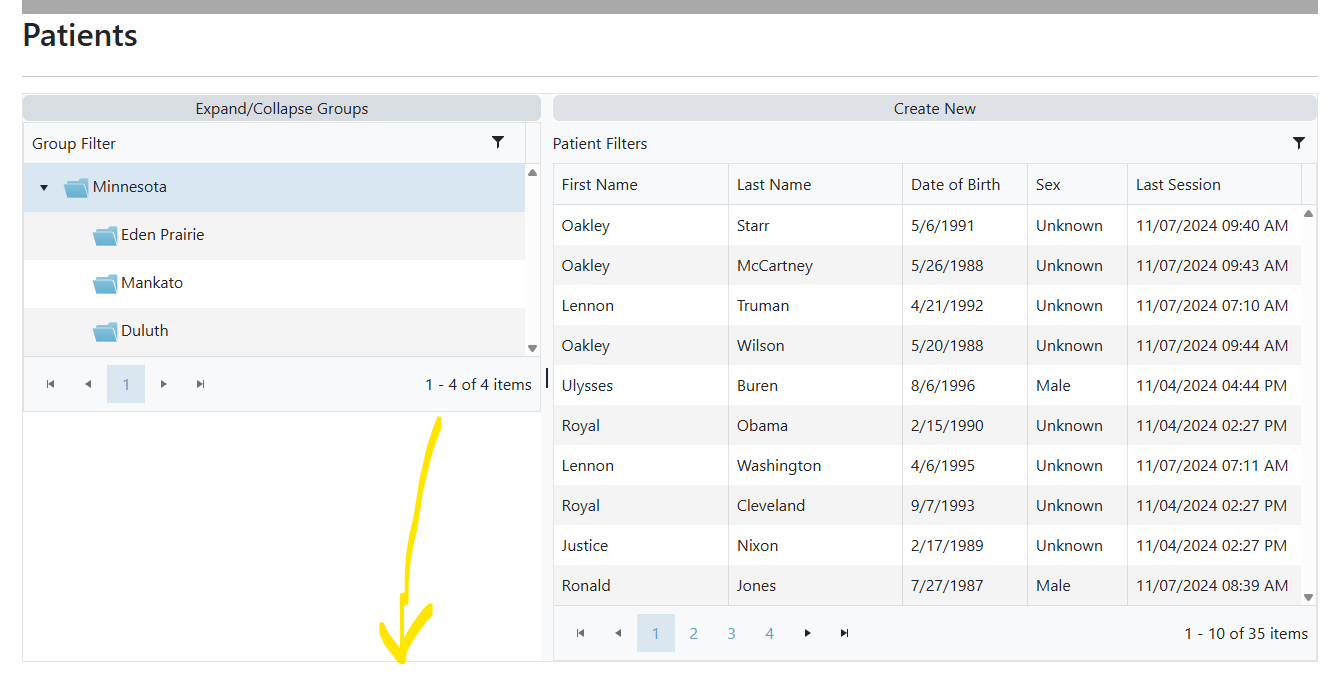Sort by Last Name column header
Viewport: 1331px width, 680px height.
[774, 185]
